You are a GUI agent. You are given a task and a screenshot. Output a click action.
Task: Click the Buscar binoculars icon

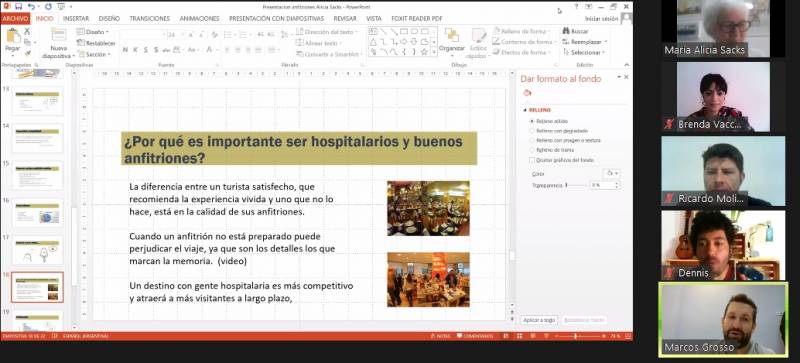pos(566,31)
